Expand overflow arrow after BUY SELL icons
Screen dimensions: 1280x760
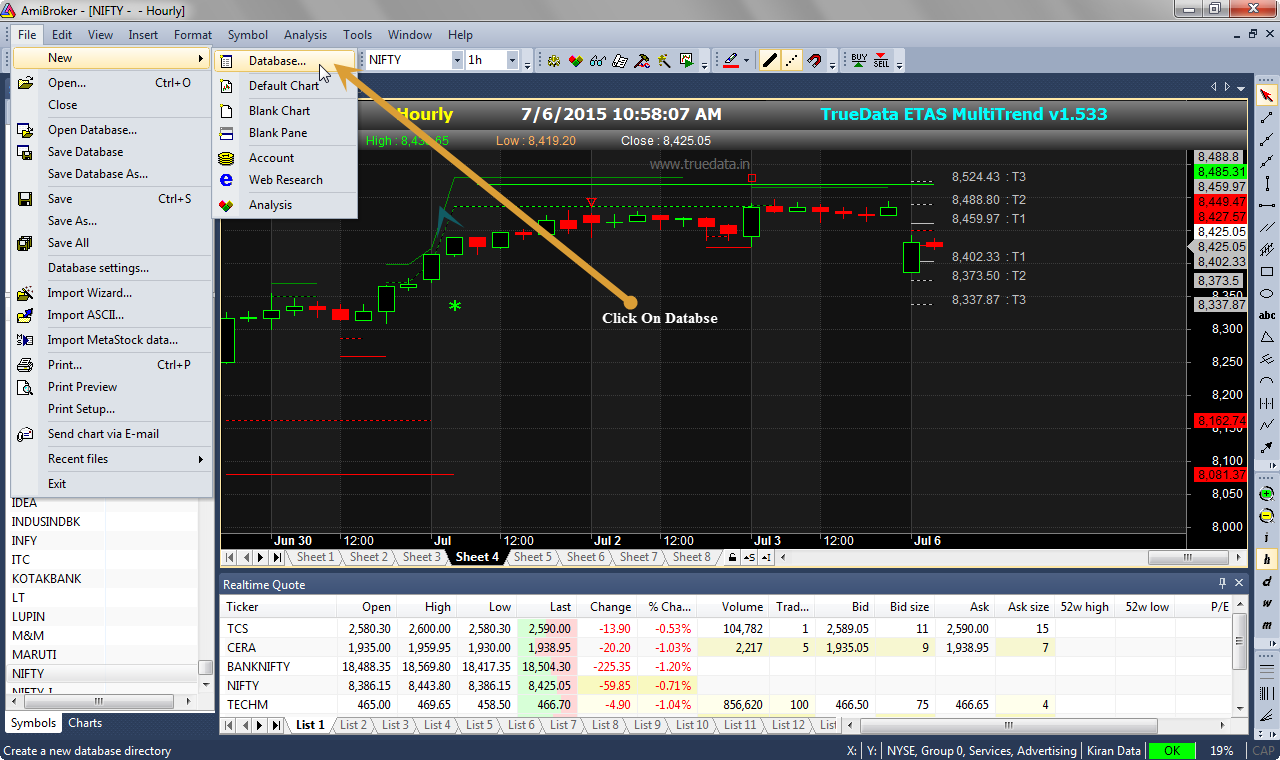pyautogui.click(x=900, y=64)
